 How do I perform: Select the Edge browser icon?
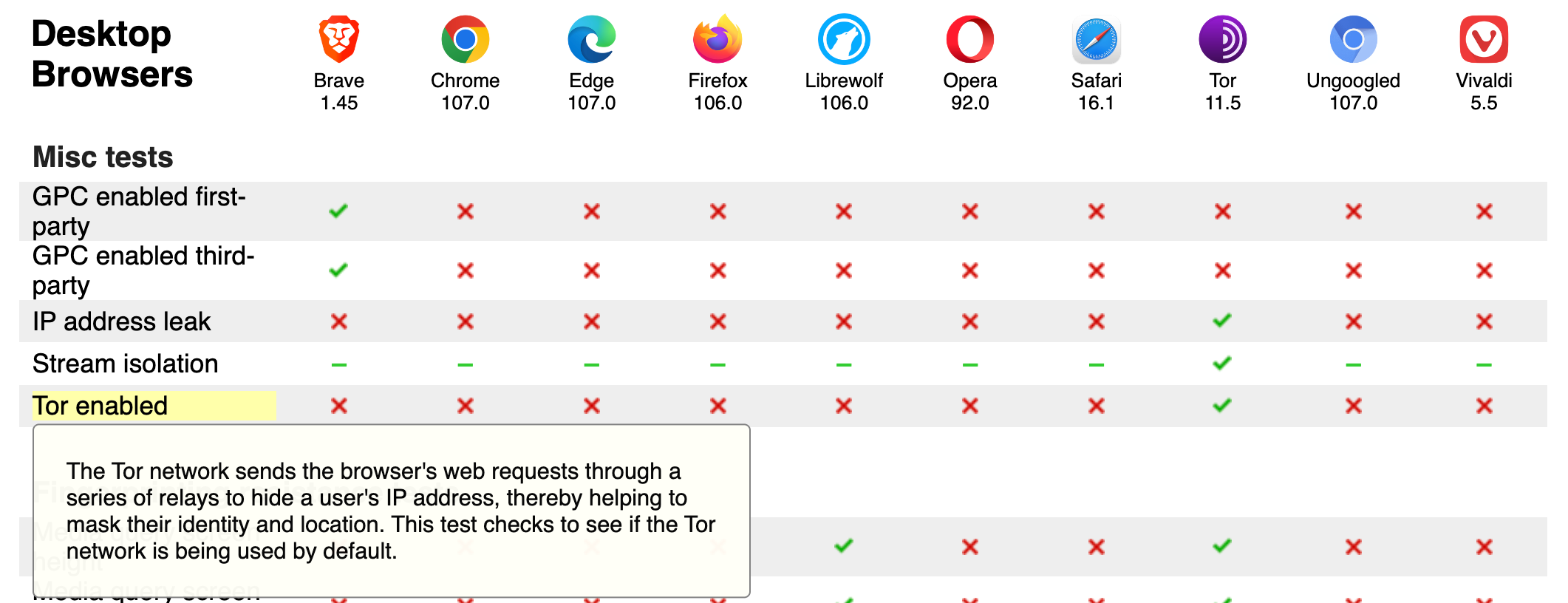click(x=591, y=39)
